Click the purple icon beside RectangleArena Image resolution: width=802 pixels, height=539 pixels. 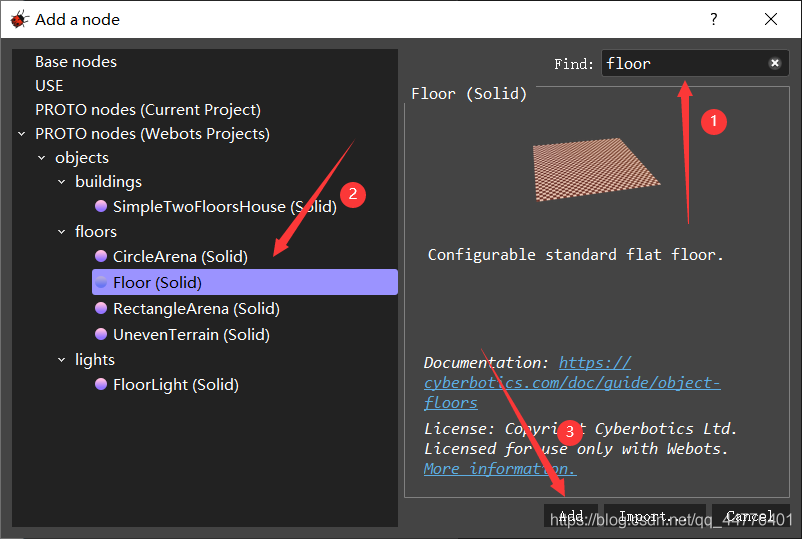[x=101, y=308]
